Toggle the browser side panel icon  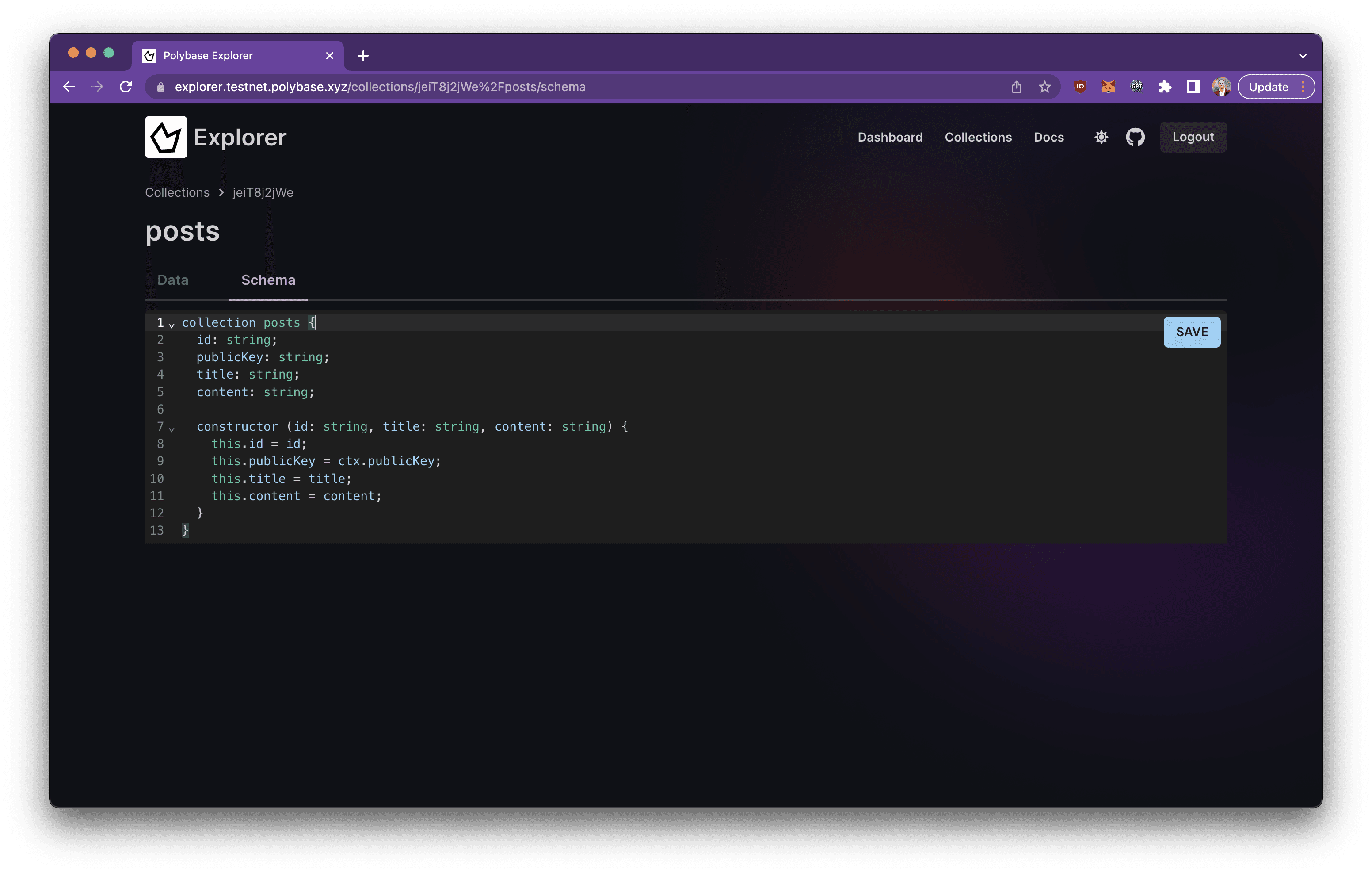pos(1193,87)
